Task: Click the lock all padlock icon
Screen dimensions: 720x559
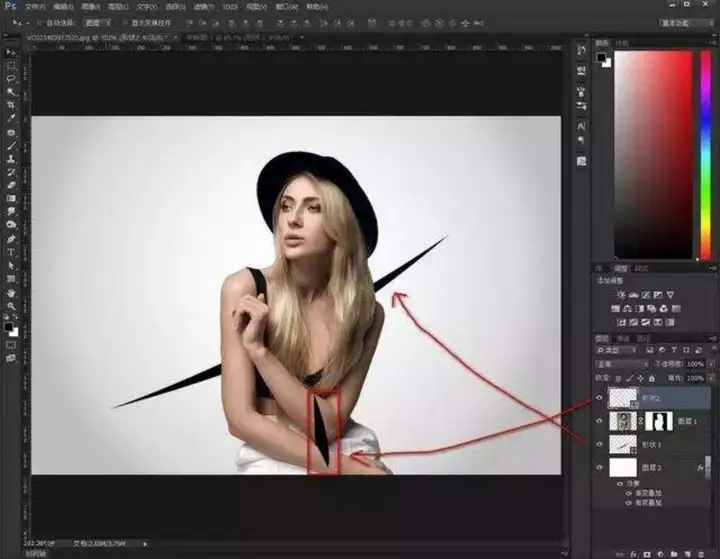Action: [652, 378]
